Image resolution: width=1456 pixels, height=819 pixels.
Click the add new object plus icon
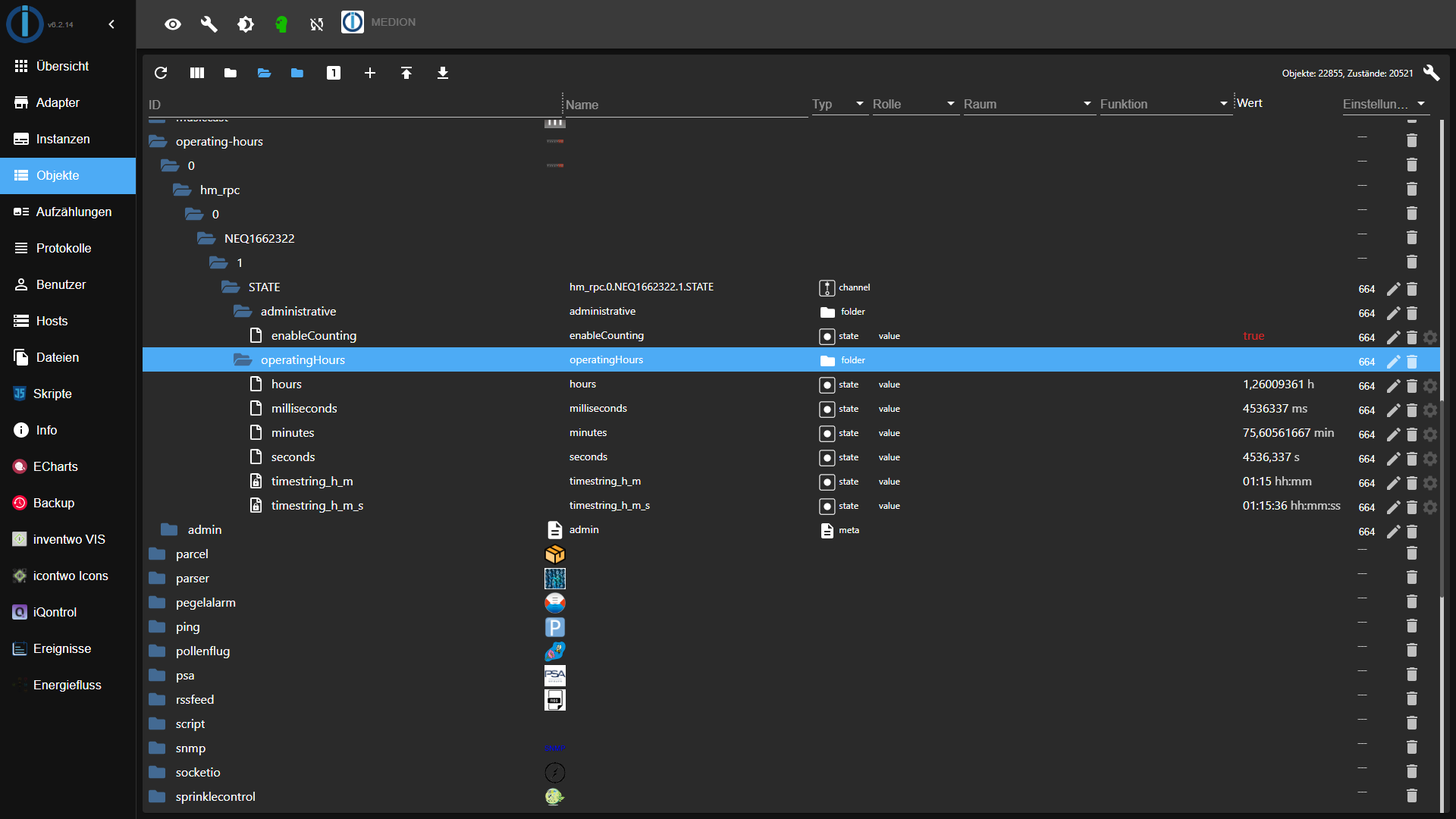tap(370, 73)
